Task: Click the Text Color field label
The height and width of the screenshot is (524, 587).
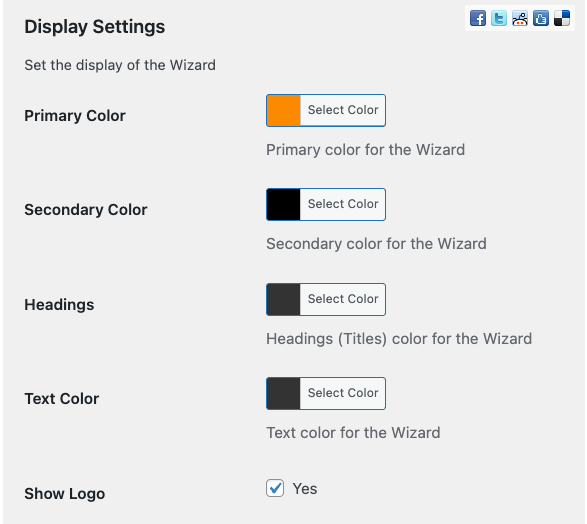Action: tap(62, 399)
